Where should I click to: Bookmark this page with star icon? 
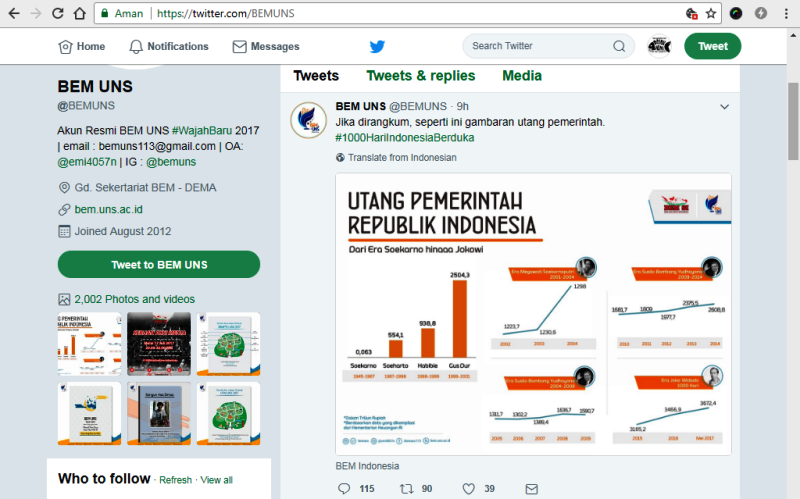point(711,14)
